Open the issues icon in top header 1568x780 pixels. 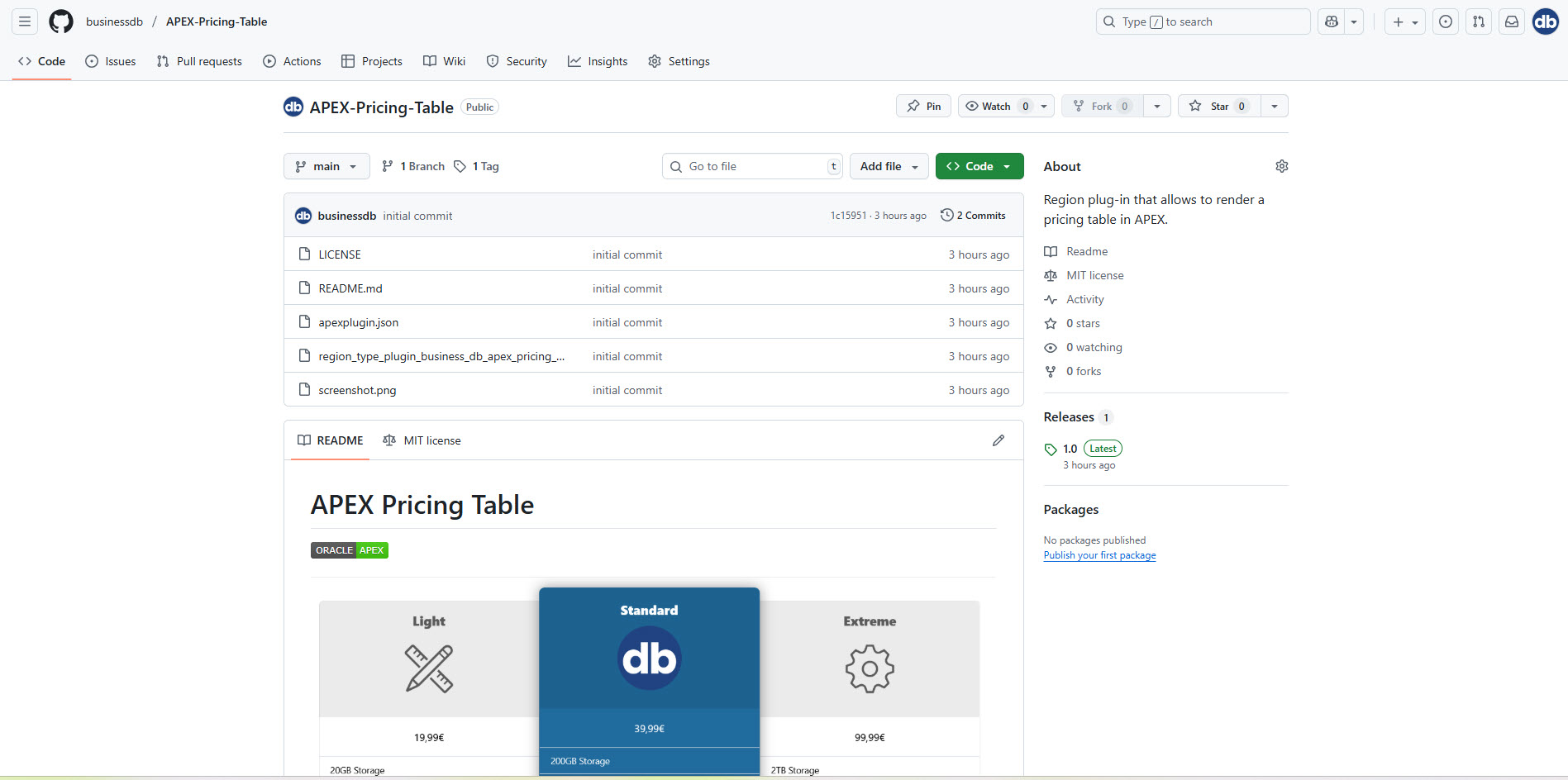1445,21
